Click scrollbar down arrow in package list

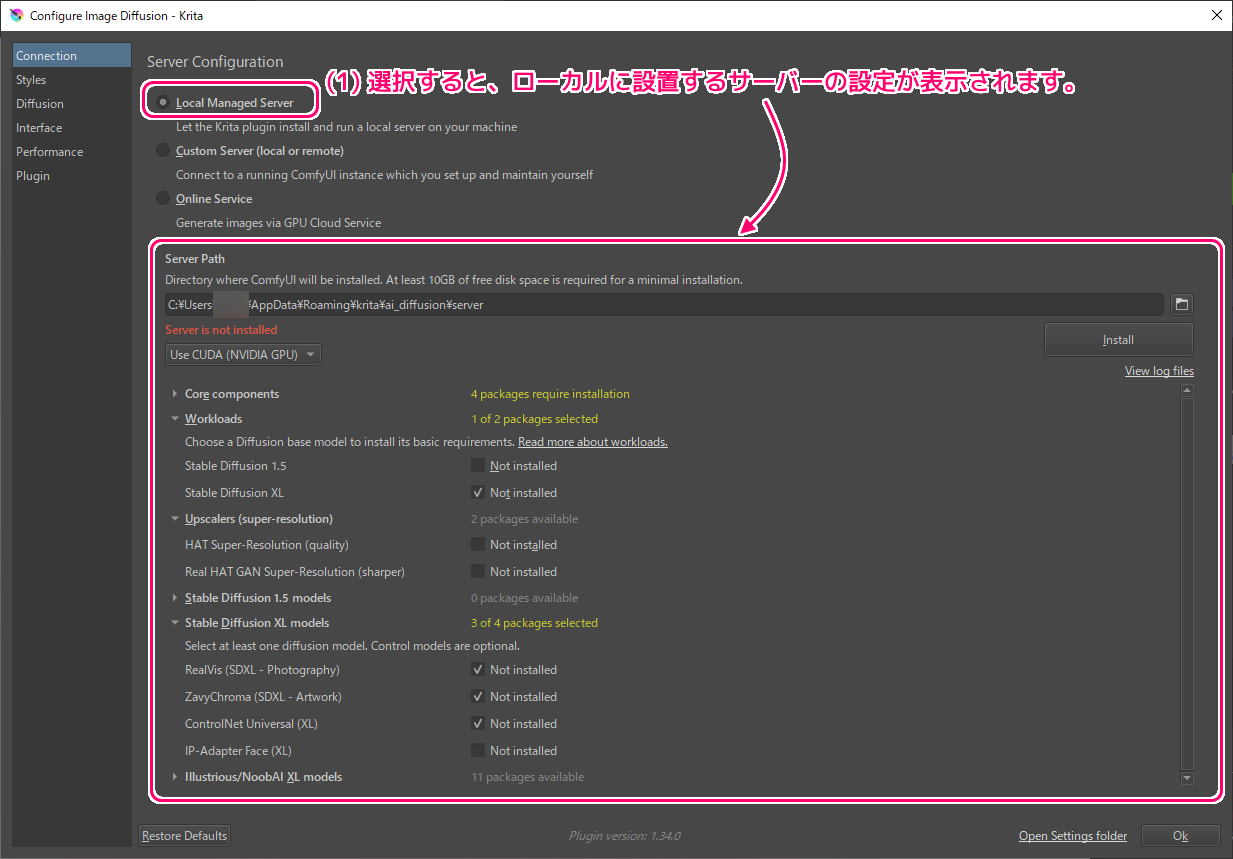pyautogui.click(x=1187, y=777)
